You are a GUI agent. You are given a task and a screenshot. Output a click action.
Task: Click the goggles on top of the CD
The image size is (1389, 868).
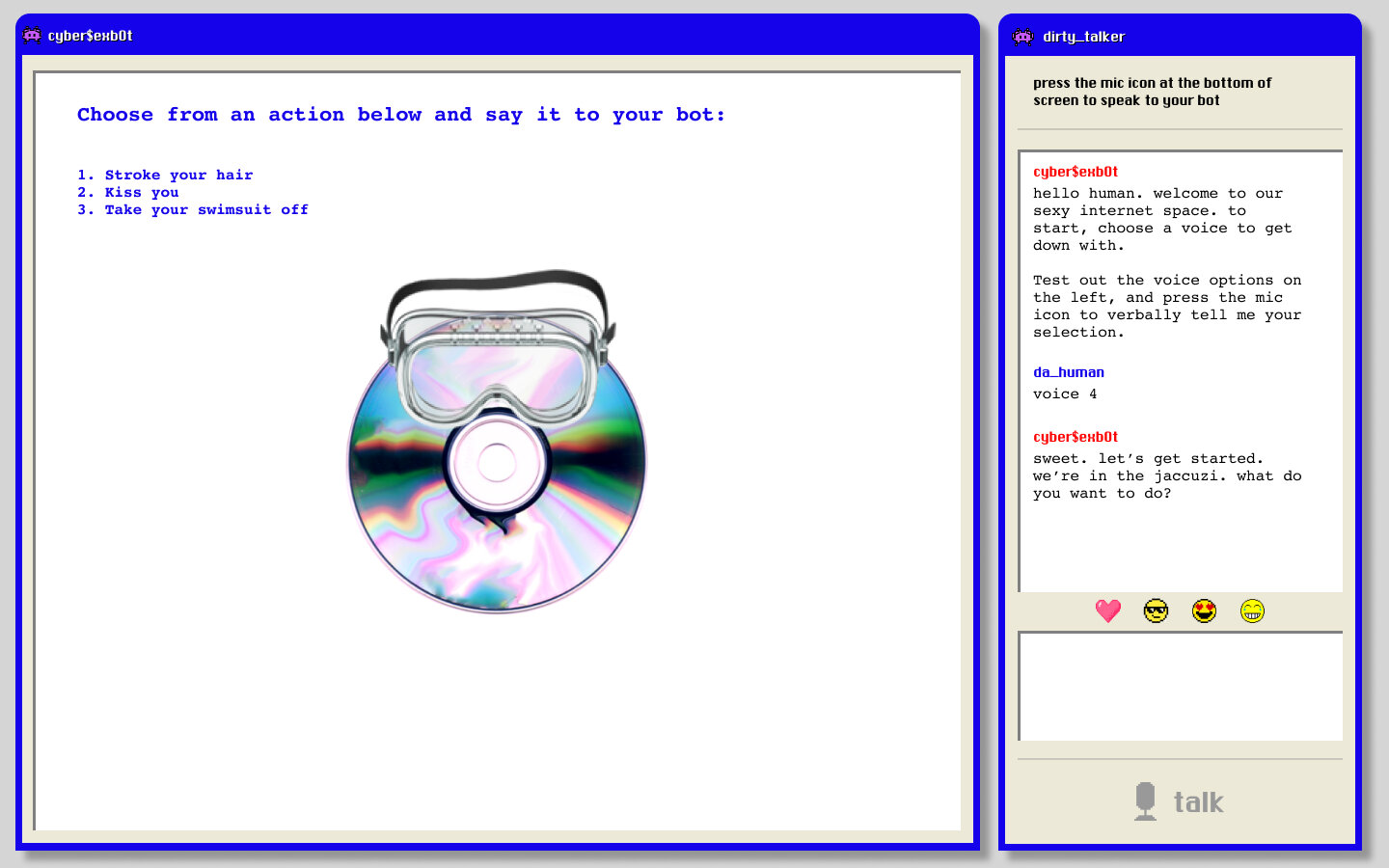498,347
